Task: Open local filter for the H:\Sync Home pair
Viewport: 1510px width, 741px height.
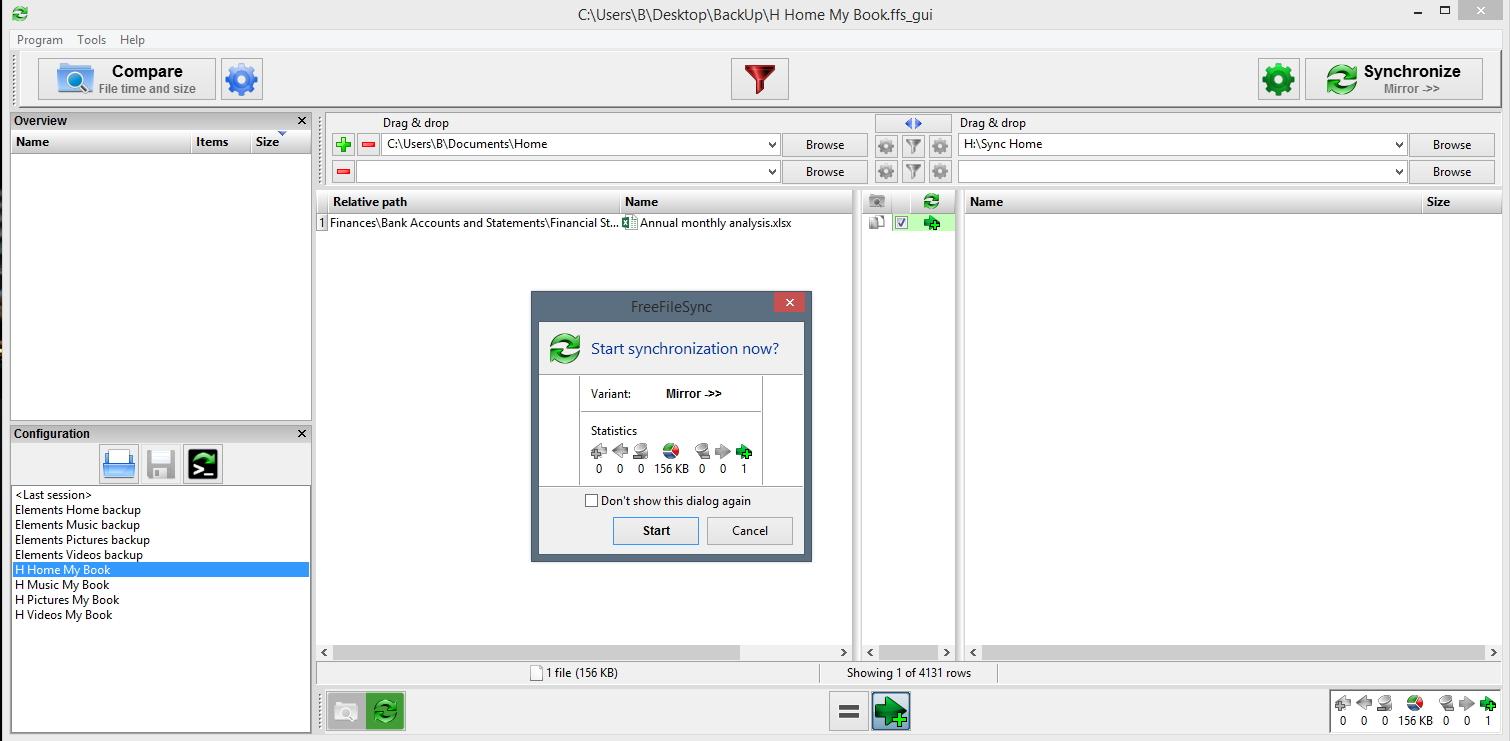Action: 913,145
